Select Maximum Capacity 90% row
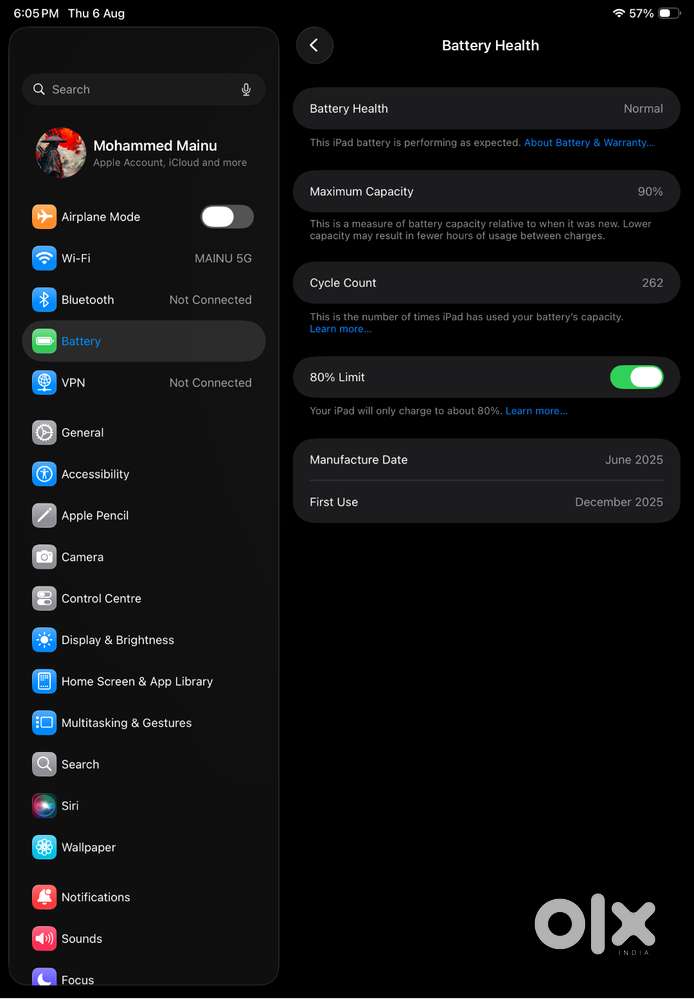This screenshot has width=694, height=999. pos(486,191)
